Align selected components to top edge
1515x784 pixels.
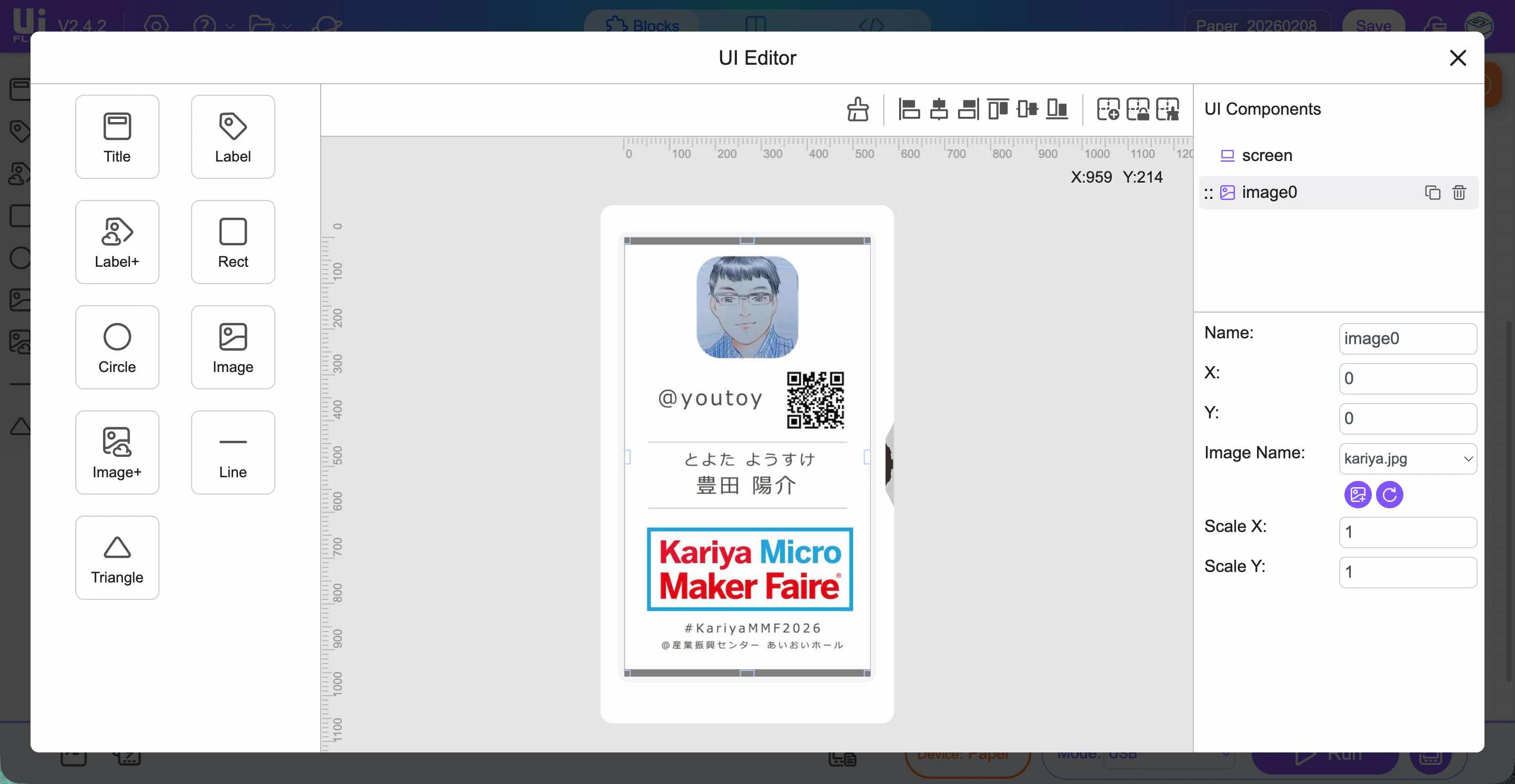click(998, 109)
